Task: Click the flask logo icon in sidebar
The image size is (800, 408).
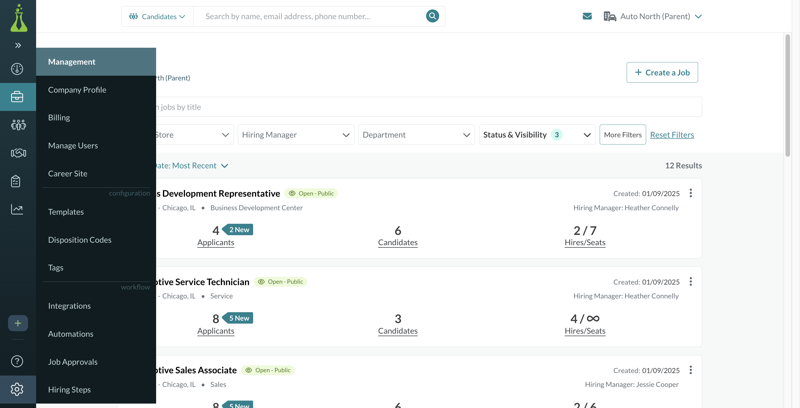Action: point(18,17)
